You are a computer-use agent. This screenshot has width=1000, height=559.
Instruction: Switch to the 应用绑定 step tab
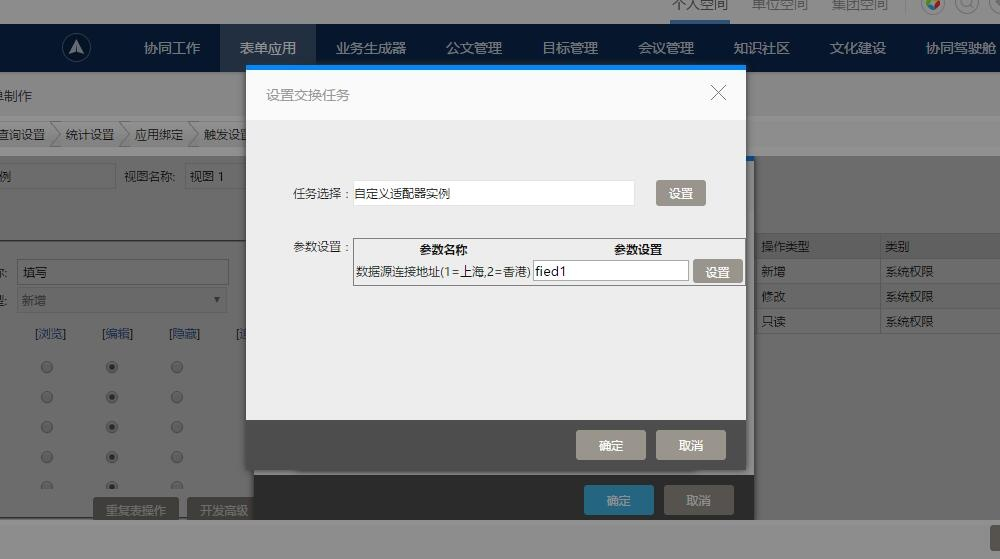pos(158,134)
